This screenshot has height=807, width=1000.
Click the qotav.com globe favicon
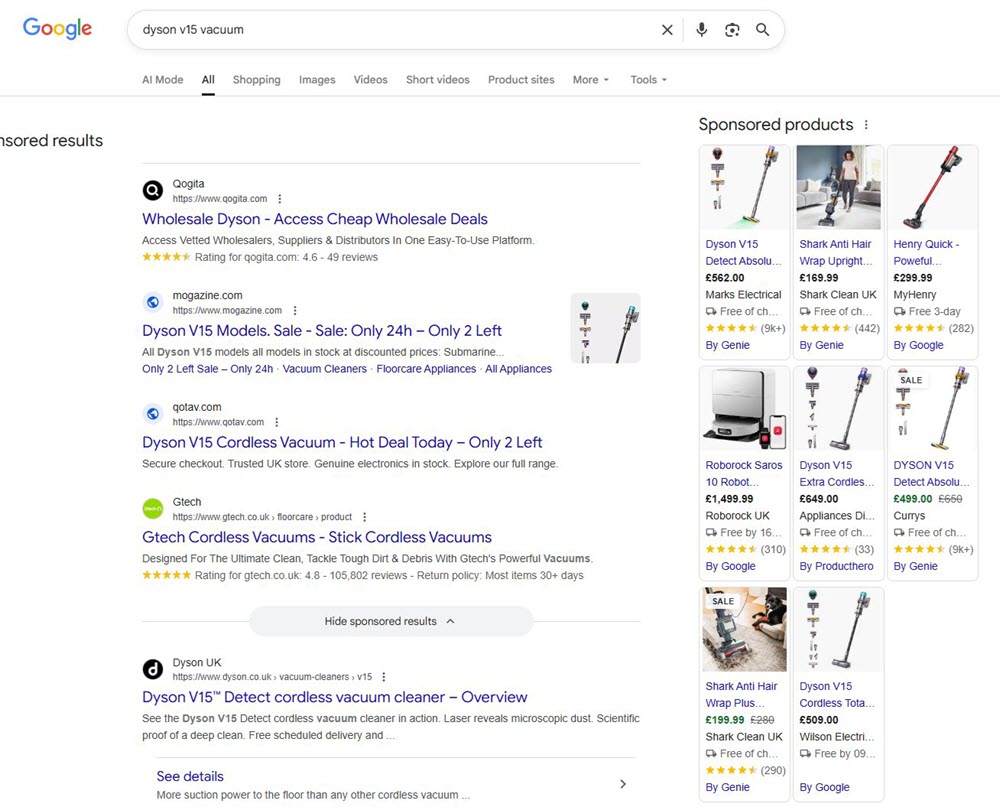click(x=152, y=413)
